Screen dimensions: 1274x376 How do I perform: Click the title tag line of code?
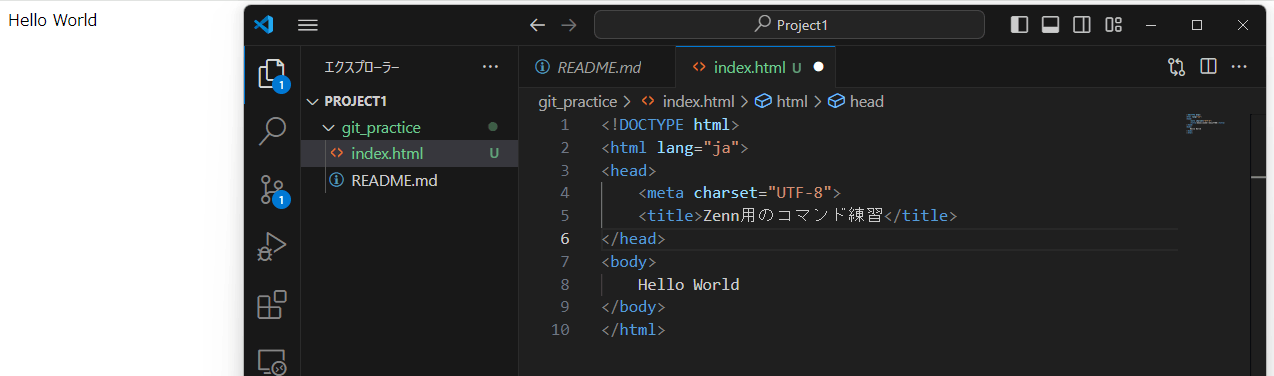tap(797, 215)
